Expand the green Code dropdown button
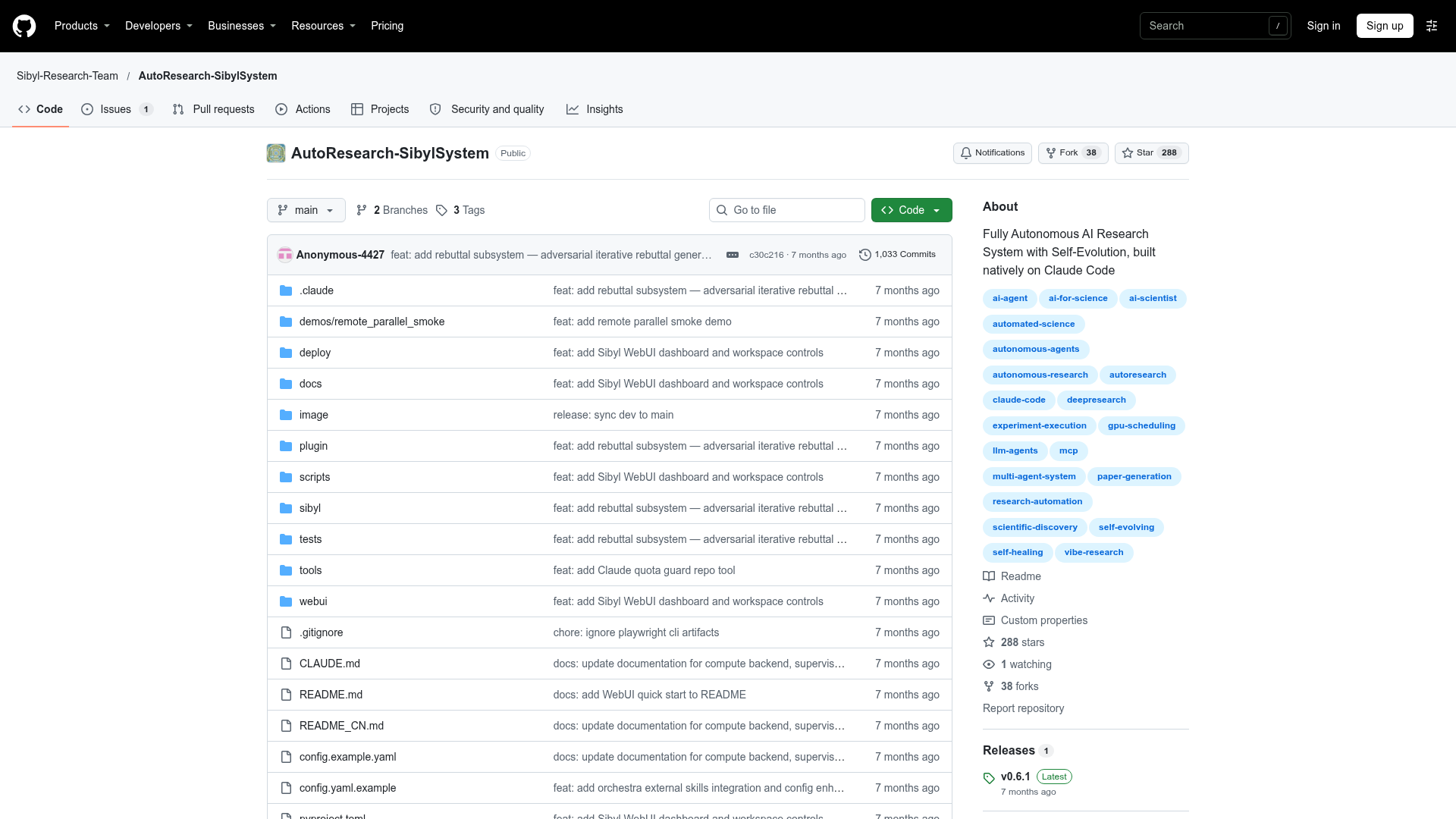 (912, 210)
